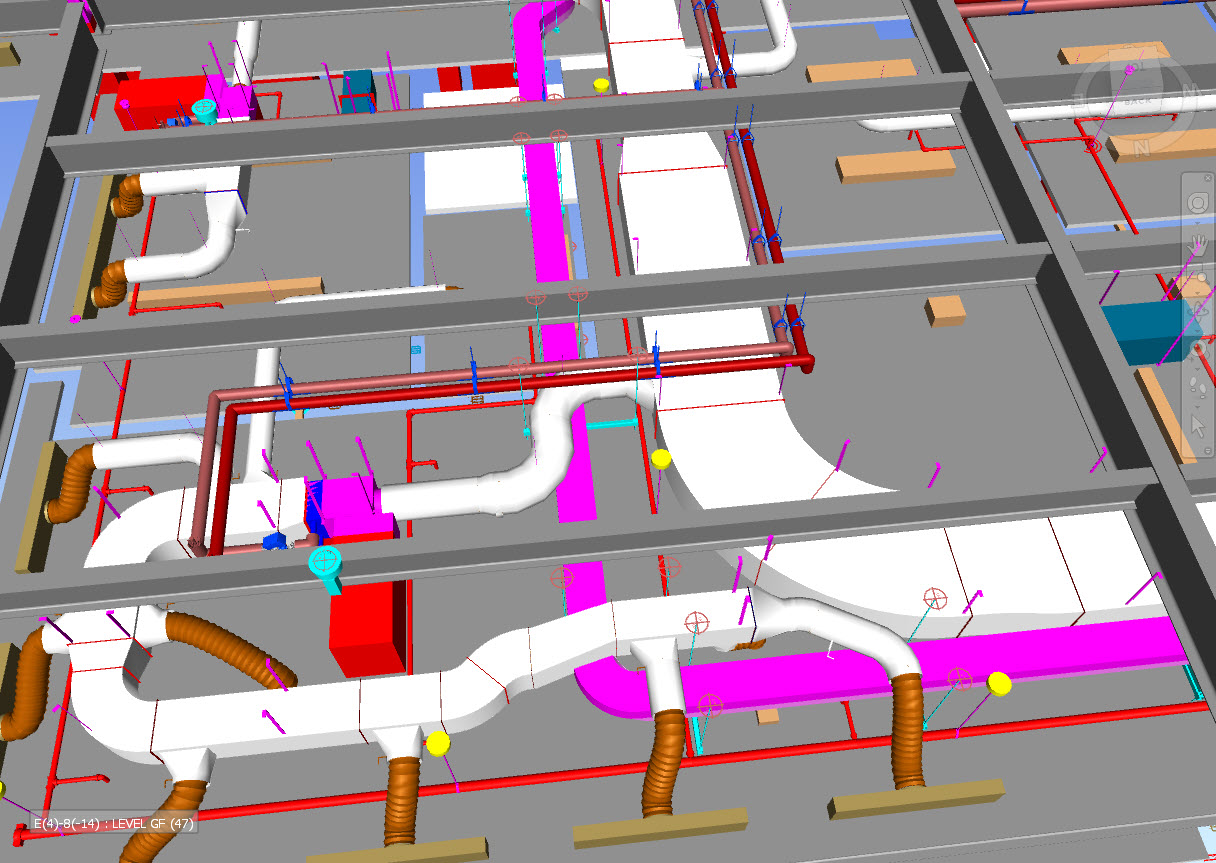Close the navigation bar
The height and width of the screenshot is (863, 1216).
pyautogui.click(x=1208, y=177)
